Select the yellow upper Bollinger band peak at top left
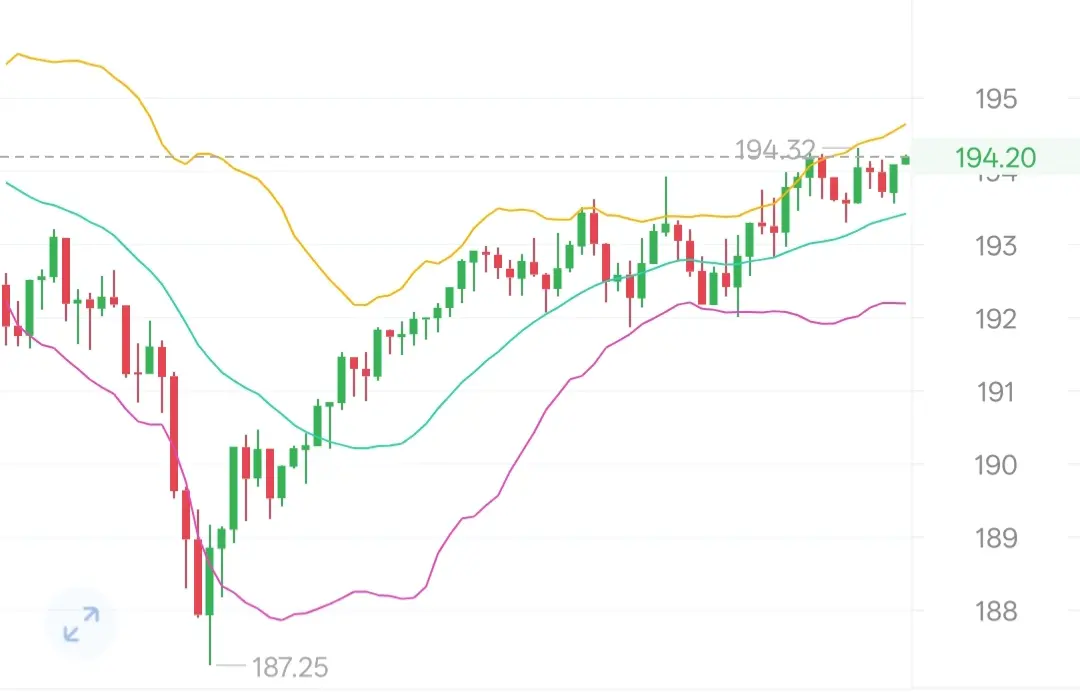This screenshot has width=1080, height=692. point(17,54)
